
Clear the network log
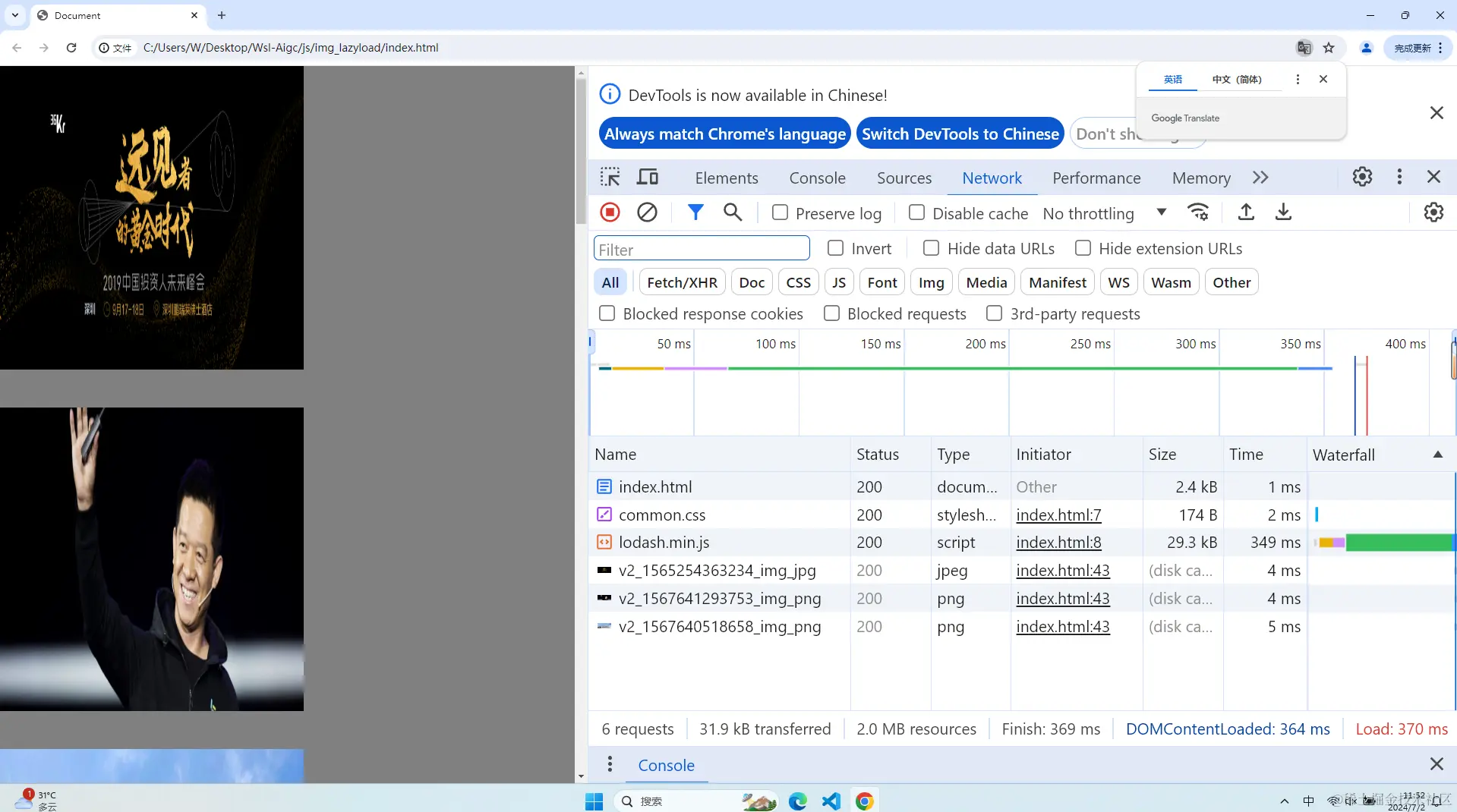point(647,212)
